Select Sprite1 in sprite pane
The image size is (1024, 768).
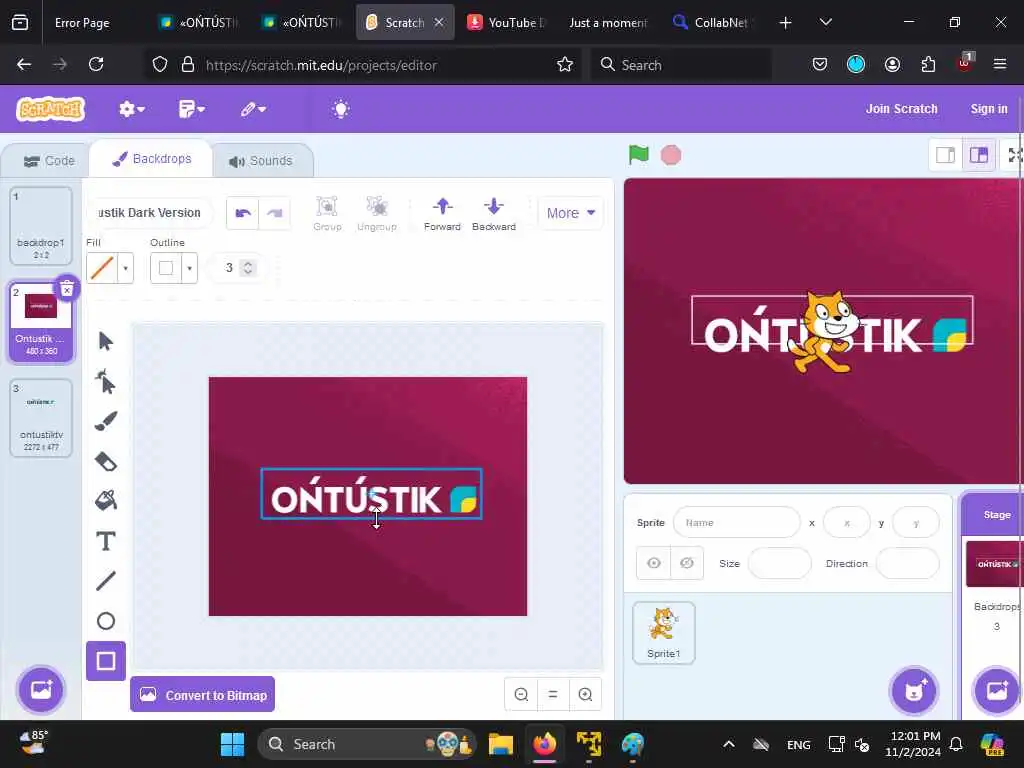[664, 633]
